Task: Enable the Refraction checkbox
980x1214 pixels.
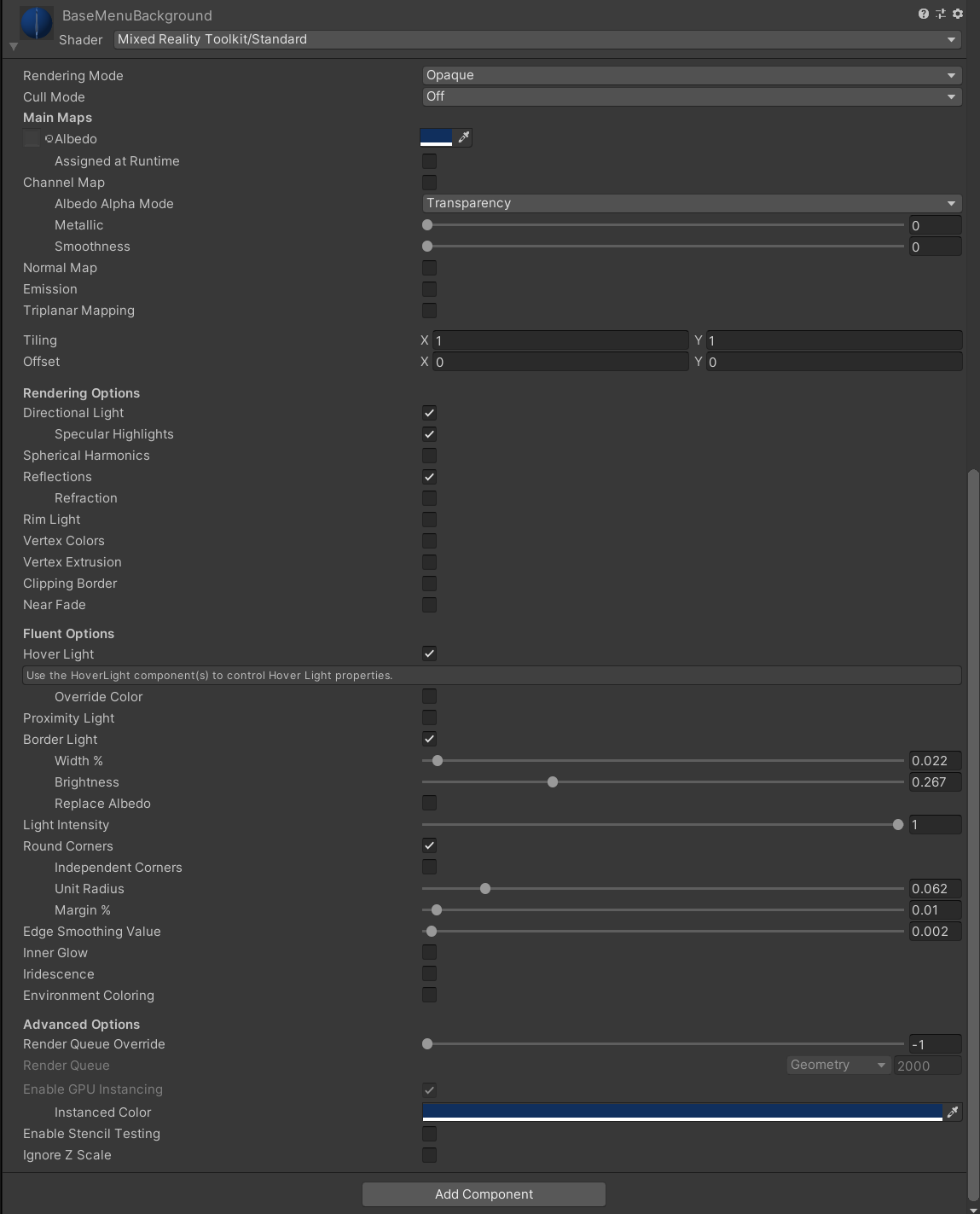Action: click(429, 497)
